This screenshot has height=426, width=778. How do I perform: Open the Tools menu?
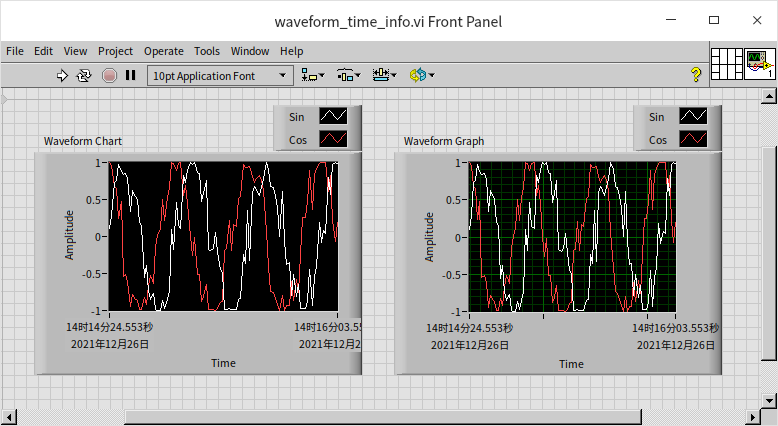[207, 51]
